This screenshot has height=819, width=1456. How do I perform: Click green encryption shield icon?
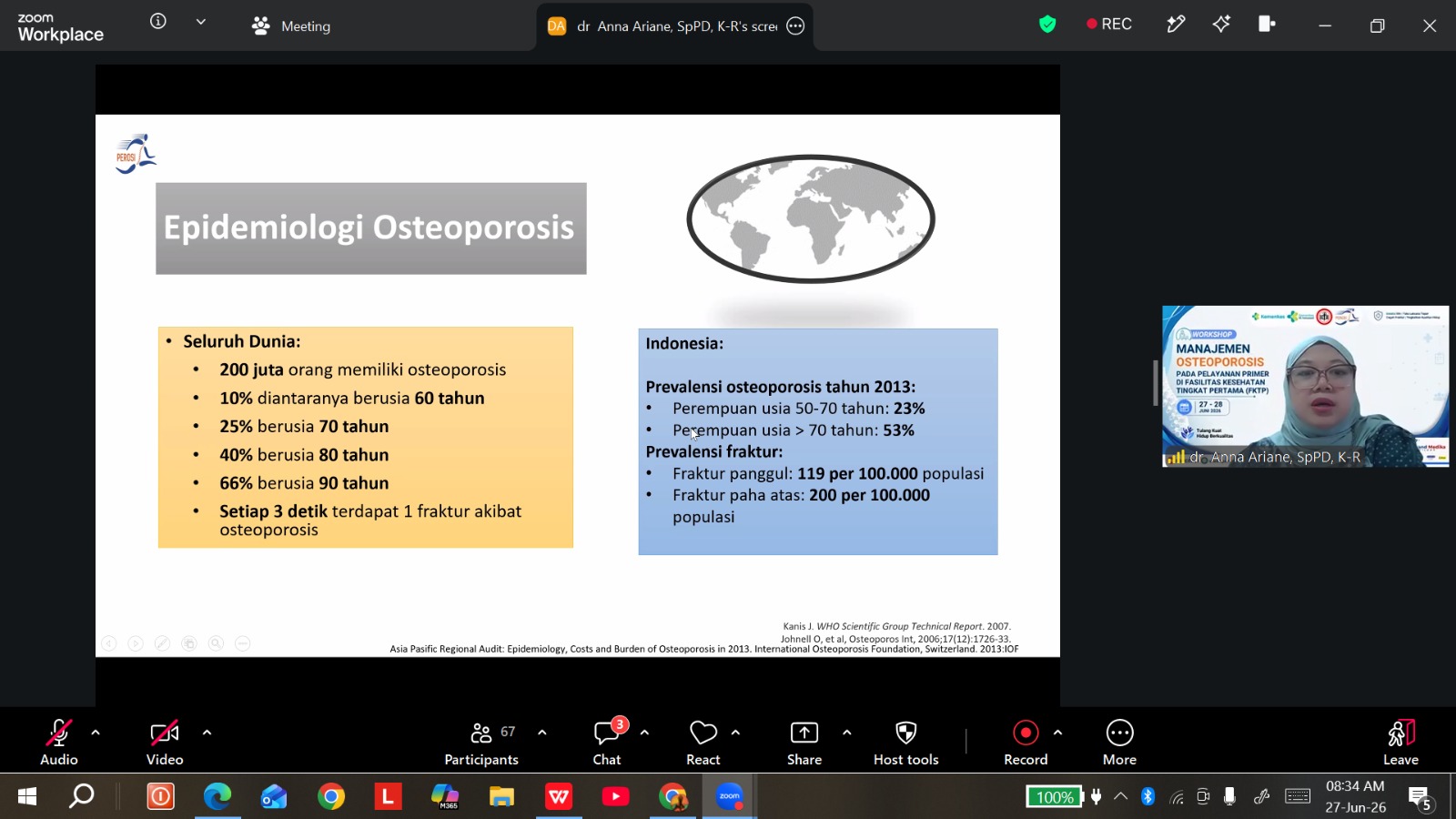point(1047,25)
